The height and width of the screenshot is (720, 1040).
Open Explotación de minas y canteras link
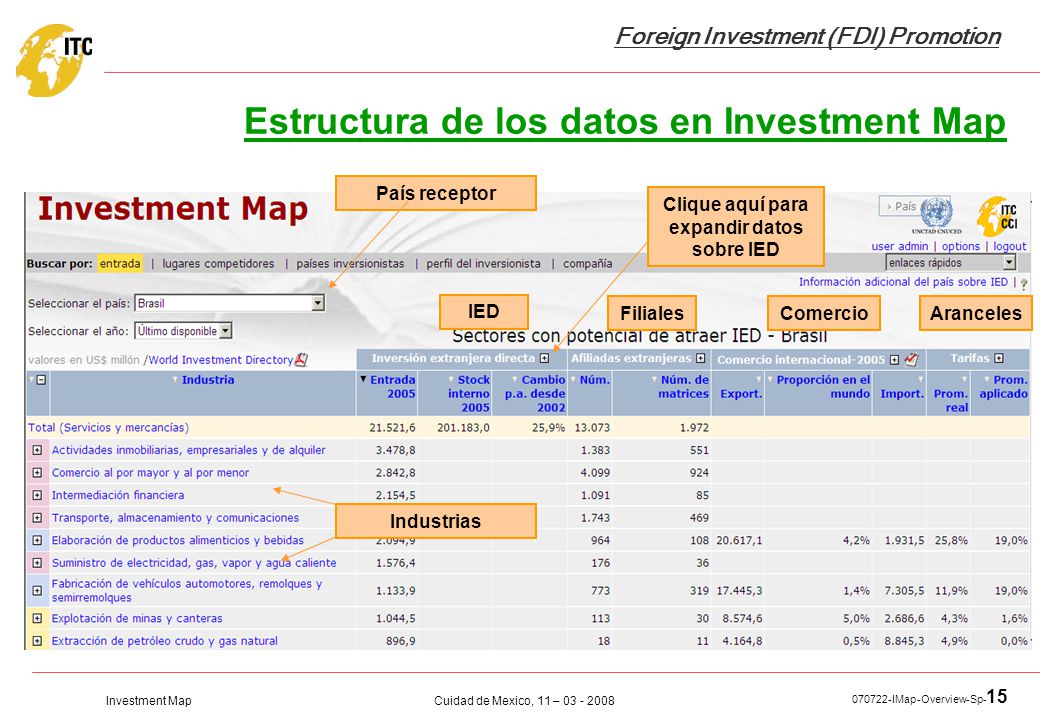(x=137, y=619)
